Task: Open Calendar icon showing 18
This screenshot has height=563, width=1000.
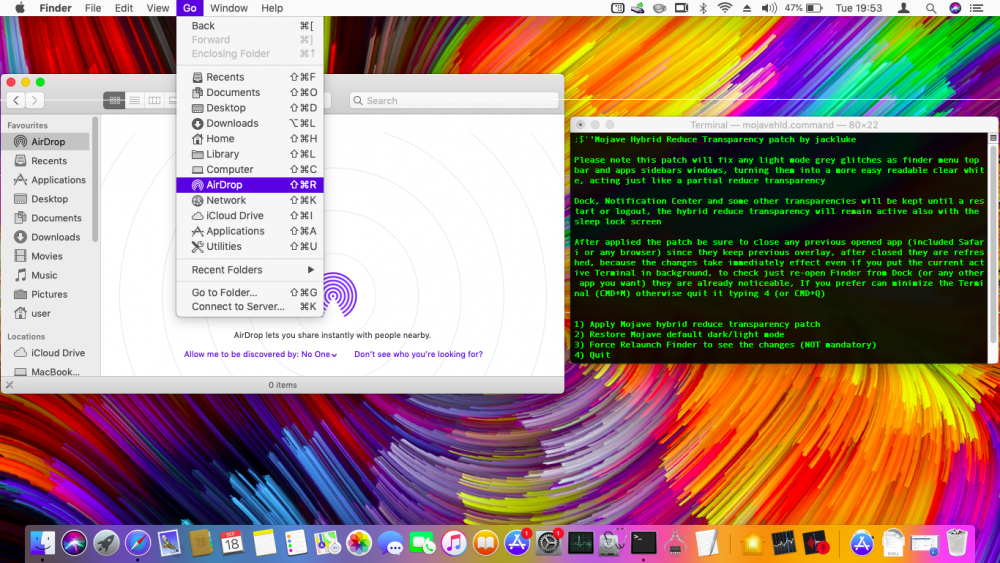Action: click(x=232, y=543)
